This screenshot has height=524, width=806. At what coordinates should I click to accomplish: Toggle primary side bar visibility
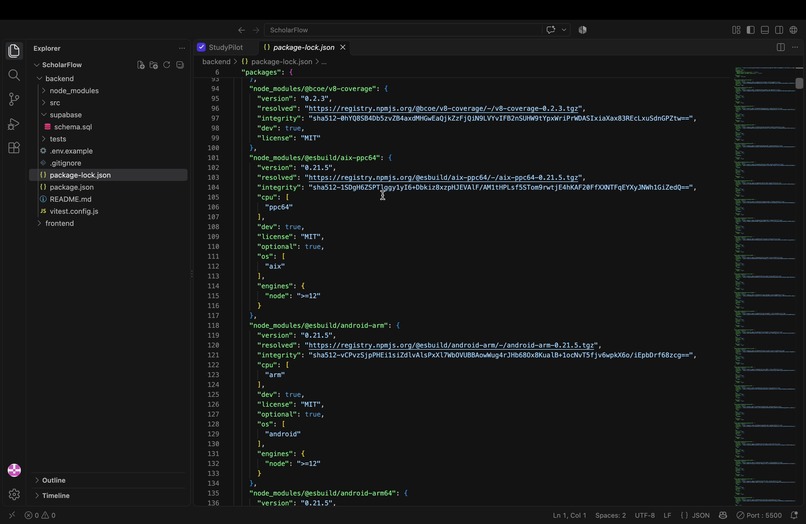coord(750,30)
